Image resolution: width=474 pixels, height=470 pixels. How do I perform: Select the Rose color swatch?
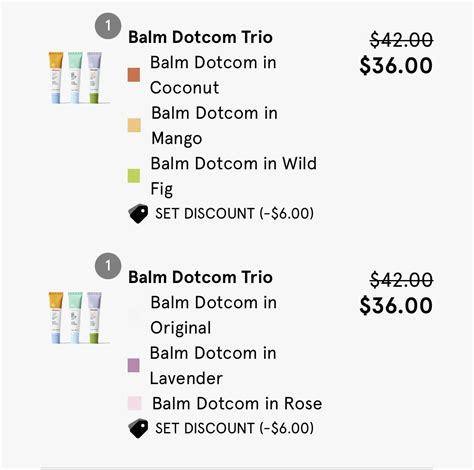click(x=135, y=403)
